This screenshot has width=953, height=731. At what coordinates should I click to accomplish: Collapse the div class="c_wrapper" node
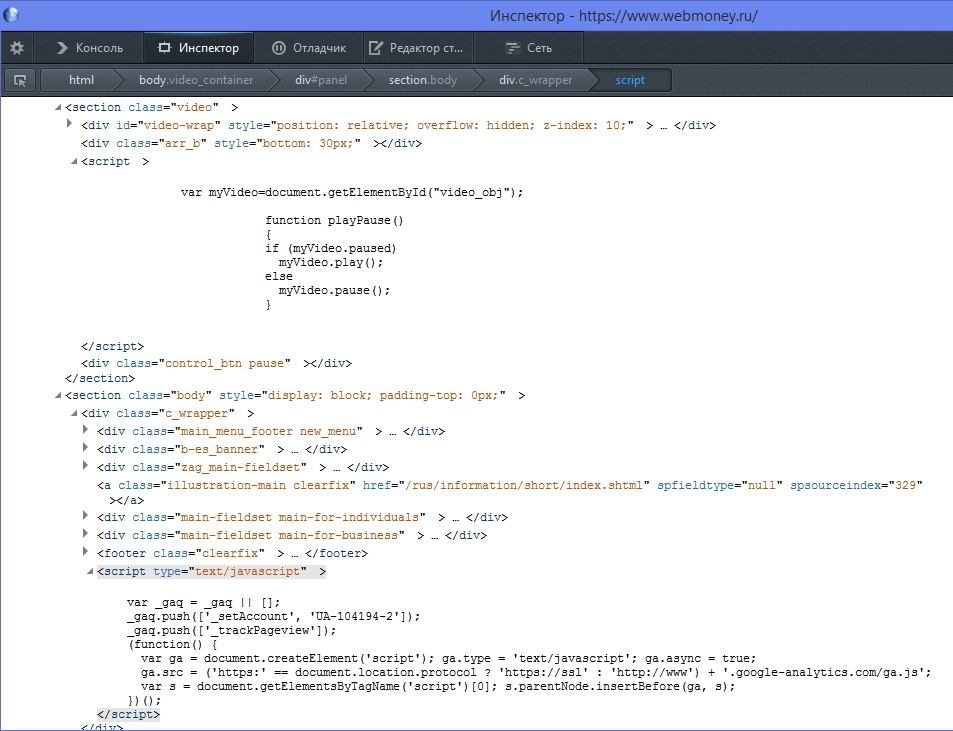click(74, 414)
